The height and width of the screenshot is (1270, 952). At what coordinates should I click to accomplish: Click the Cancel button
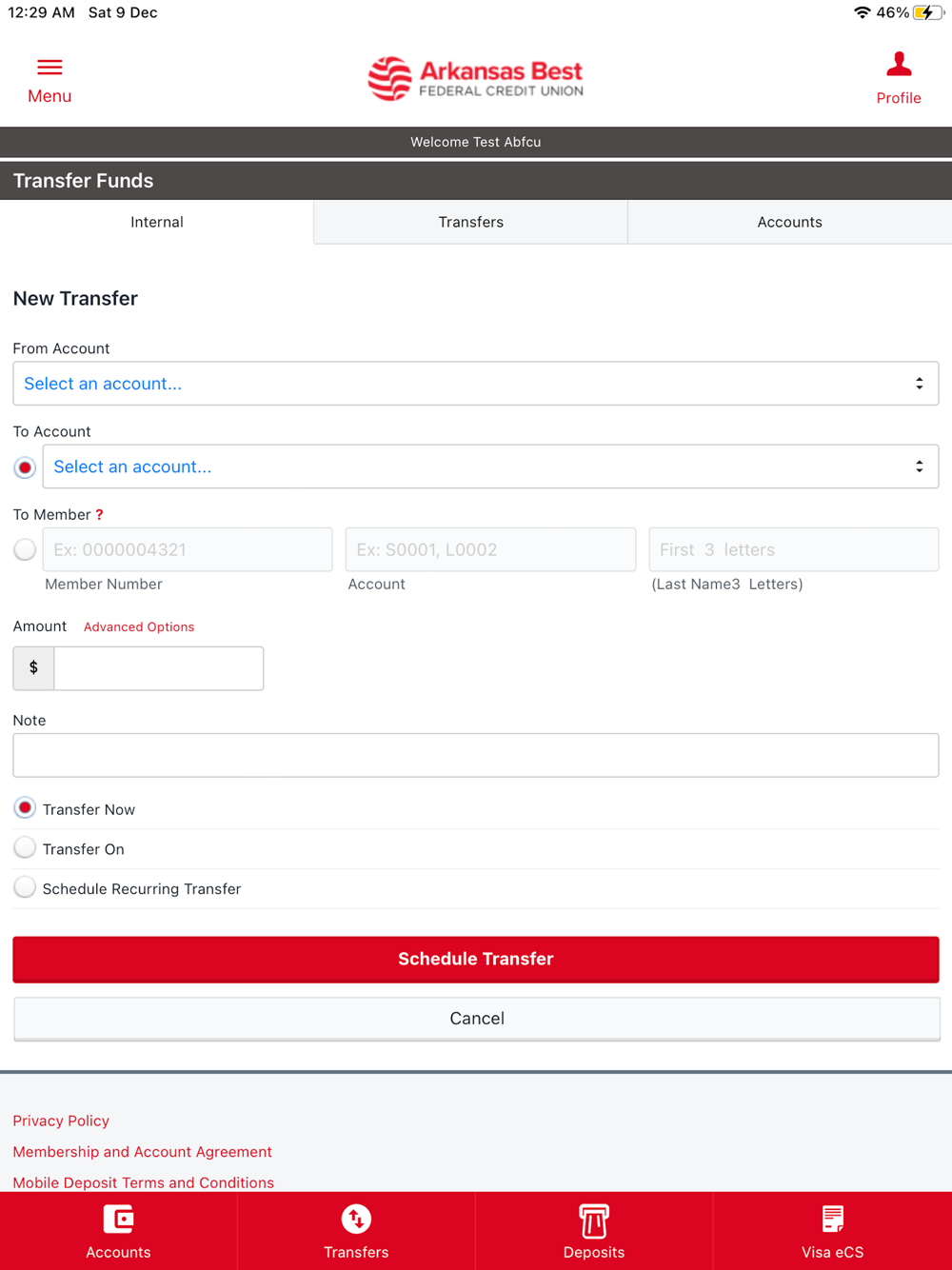(476, 1019)
